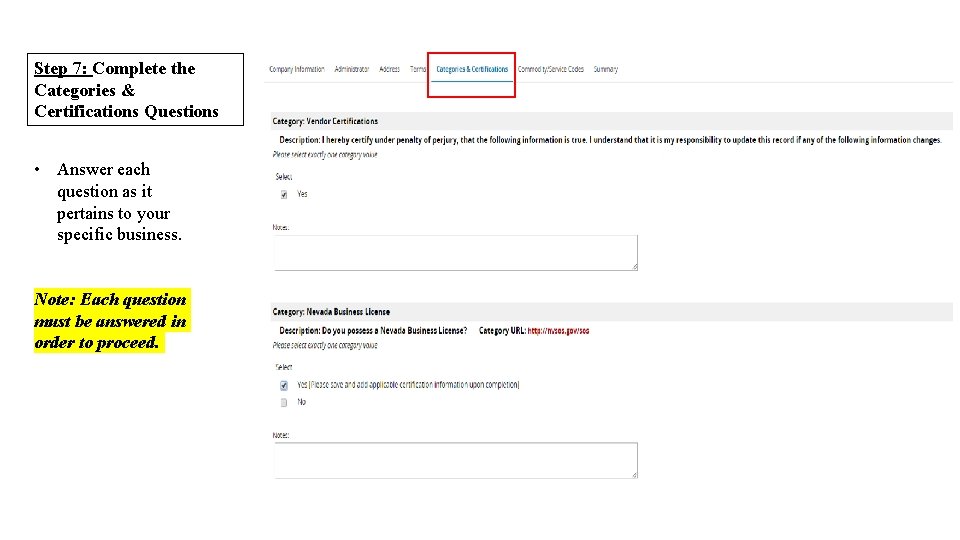Click 'Category: Vendor Certifications' heading
The height and width of the screenshot is (540, 960).
pos(325,121)
